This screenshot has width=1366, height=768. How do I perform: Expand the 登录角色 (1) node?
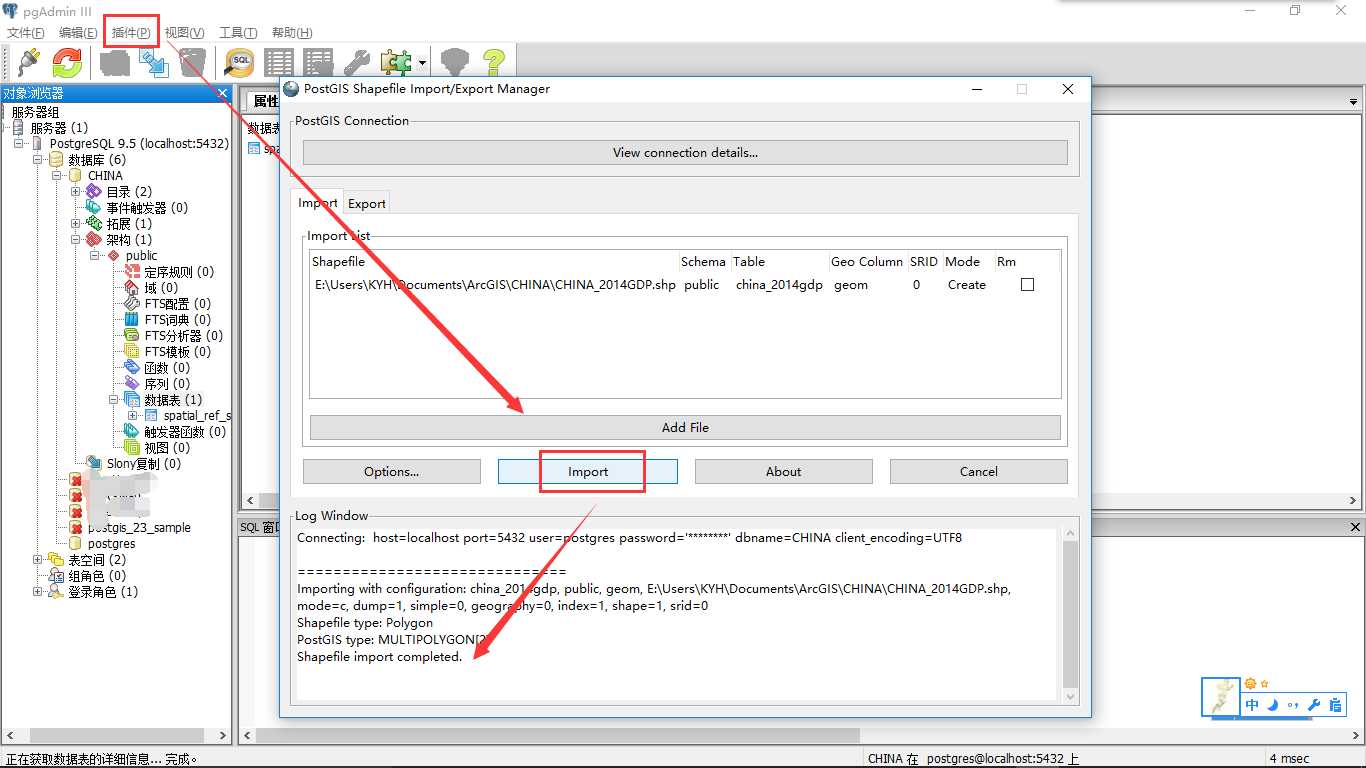tap(38, 591)
